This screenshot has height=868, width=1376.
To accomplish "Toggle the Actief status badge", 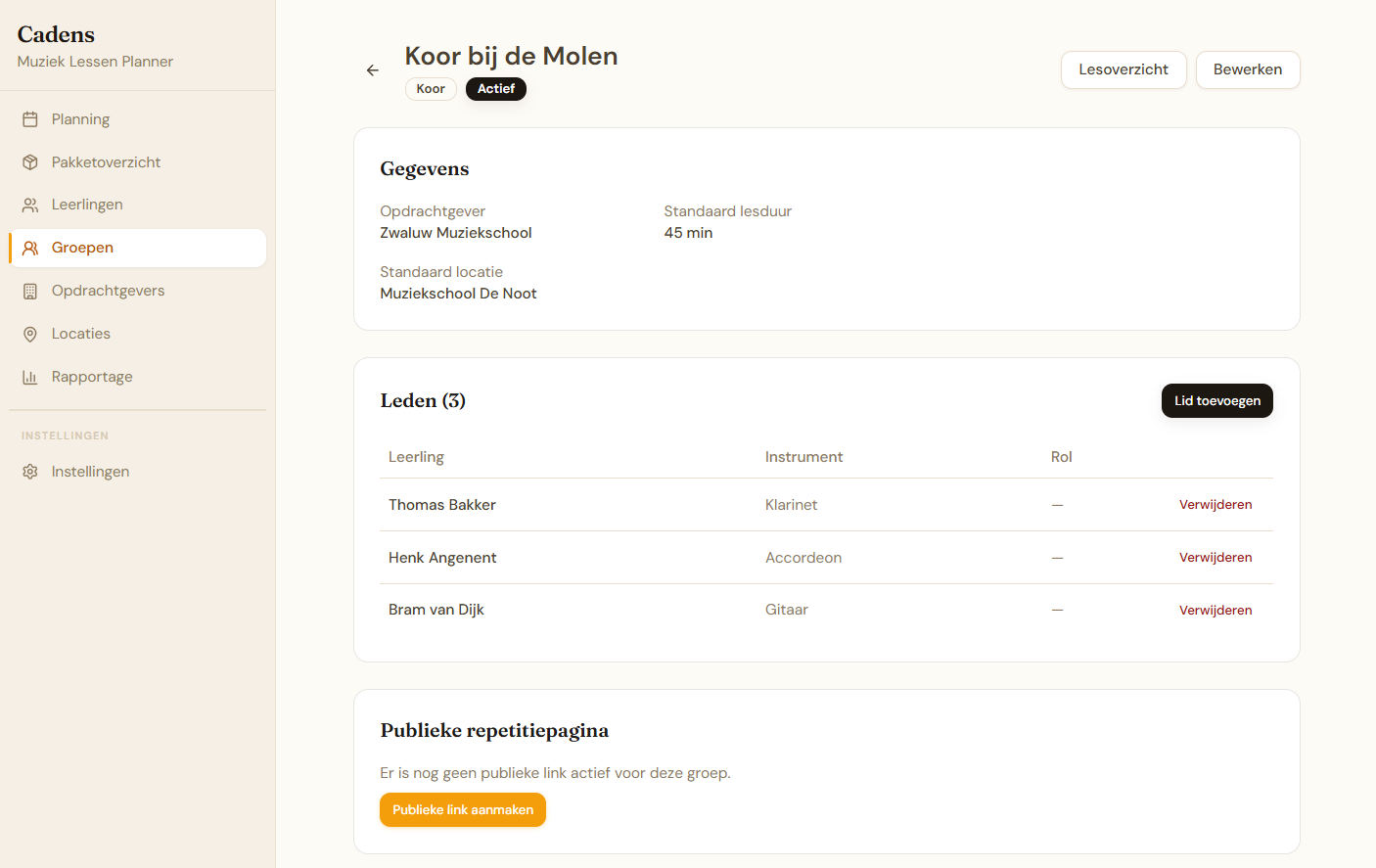I will (x=496, y=88).
